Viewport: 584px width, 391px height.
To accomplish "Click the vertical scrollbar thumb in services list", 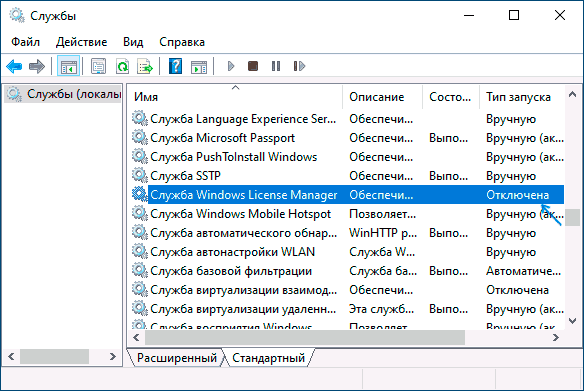I will [572, 217].
